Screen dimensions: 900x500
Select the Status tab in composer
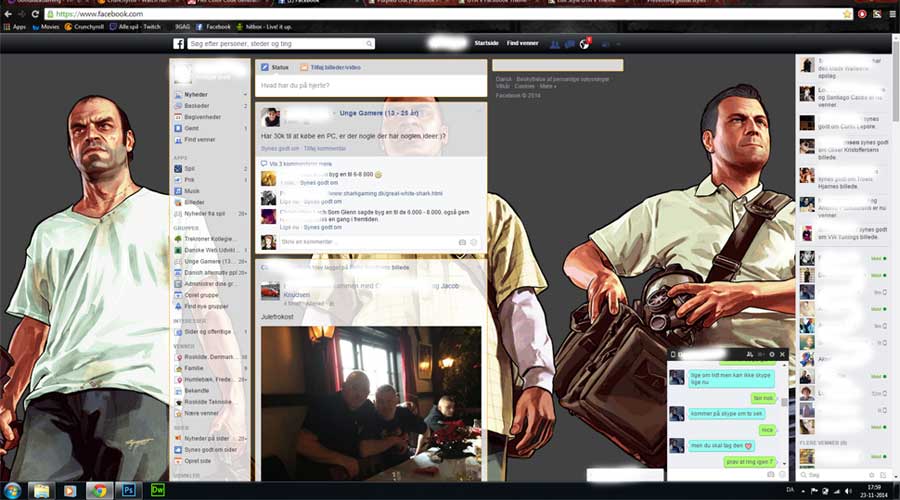275,67
